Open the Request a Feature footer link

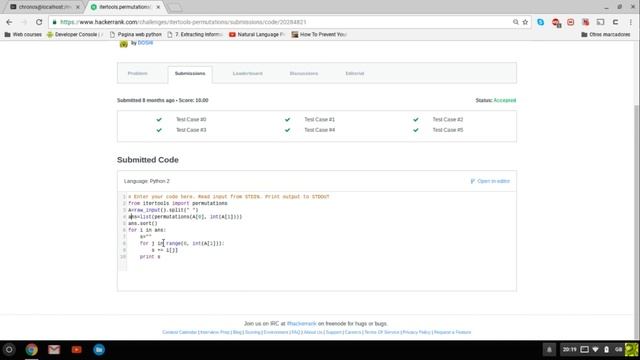click(x=452, y=332)
